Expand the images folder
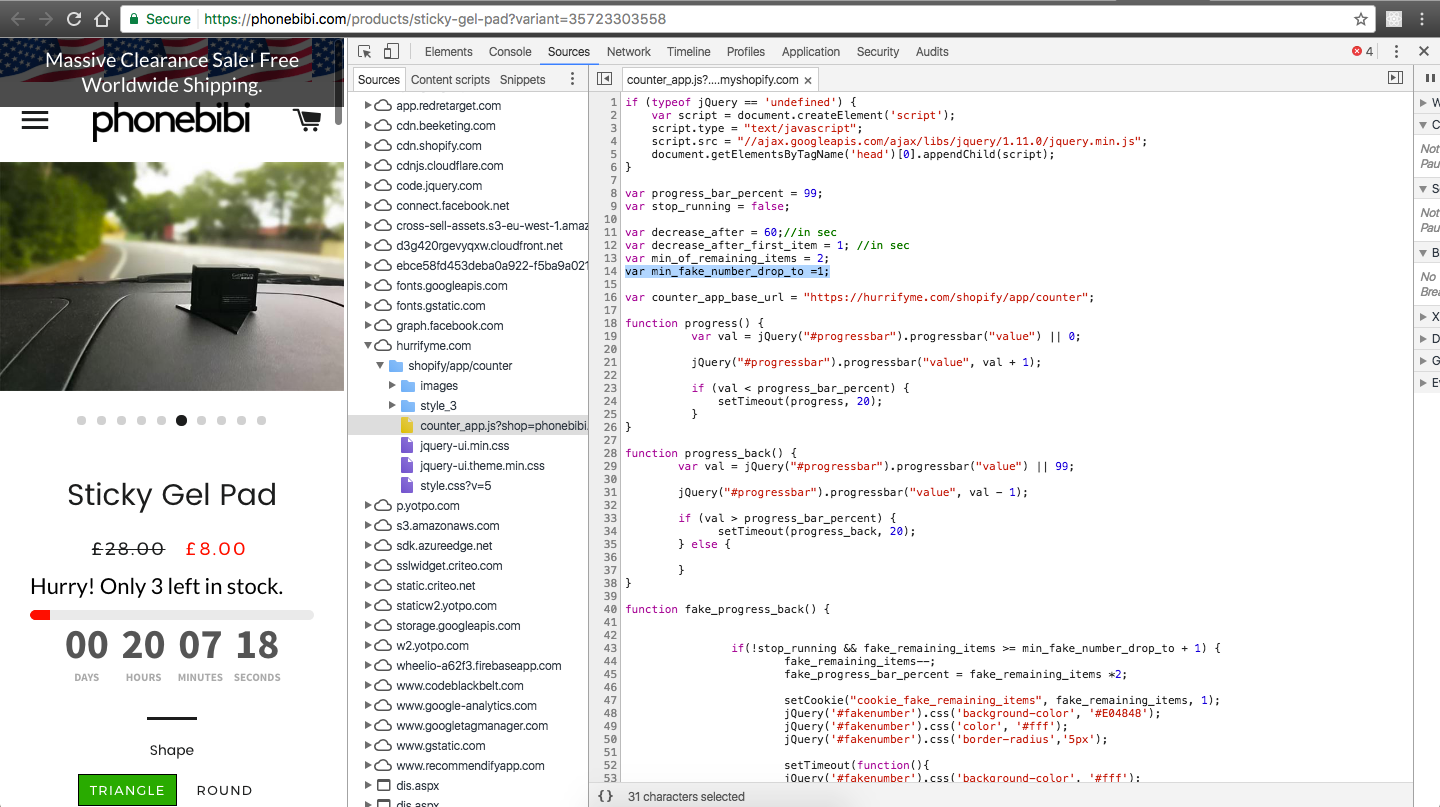Viewport: 1440px width, 807px height. click(x=392, y=386)
